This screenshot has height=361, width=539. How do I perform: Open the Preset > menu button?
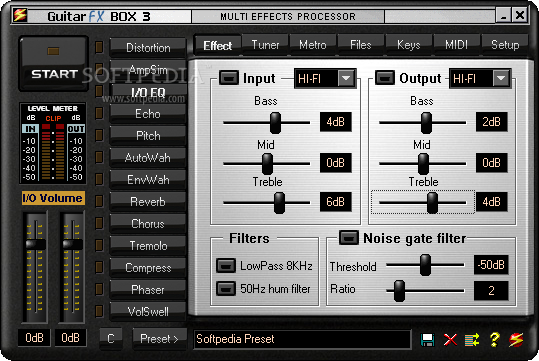pyautogui.click(x=160, y=339)
